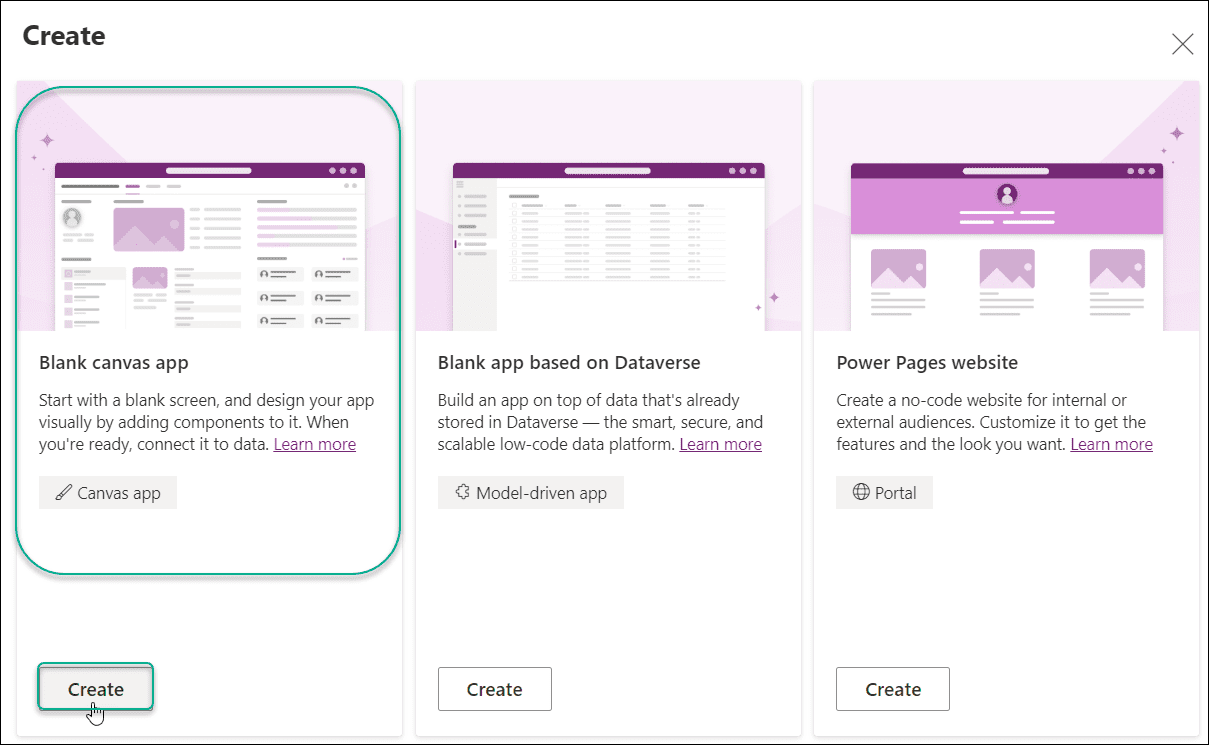The image size is (1209, 745).
Task: Create a Power Pages website
Action: click(x=892, y=688)
